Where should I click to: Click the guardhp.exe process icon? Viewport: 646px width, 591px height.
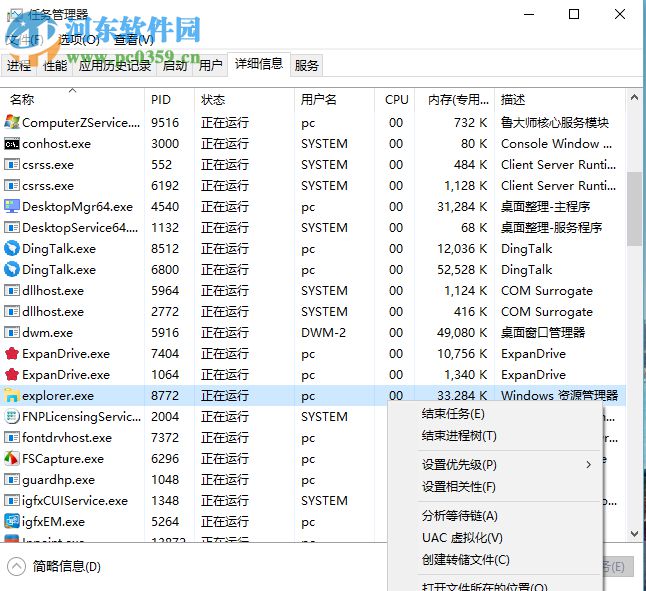(x=12, y=479)
